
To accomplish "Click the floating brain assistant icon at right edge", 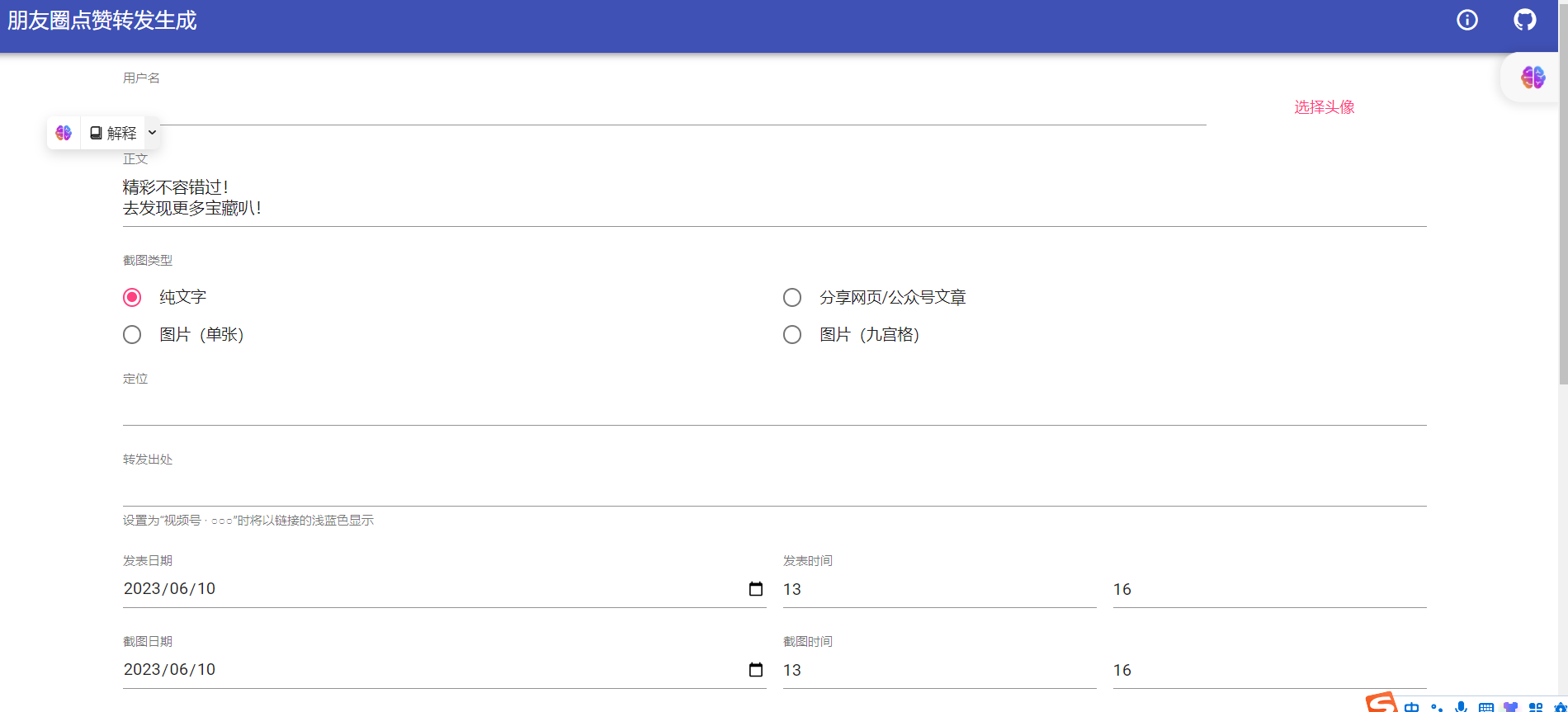I will pos(1533,78).
